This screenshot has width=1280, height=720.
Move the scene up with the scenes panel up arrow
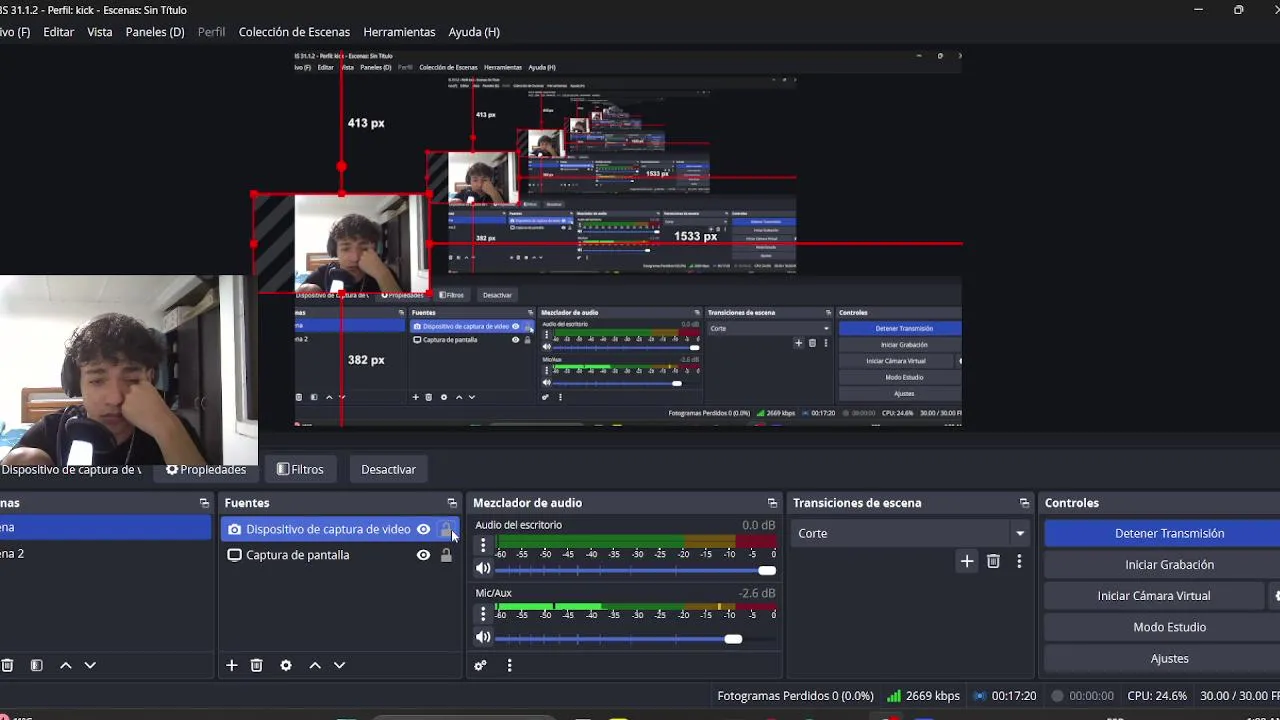66,665
